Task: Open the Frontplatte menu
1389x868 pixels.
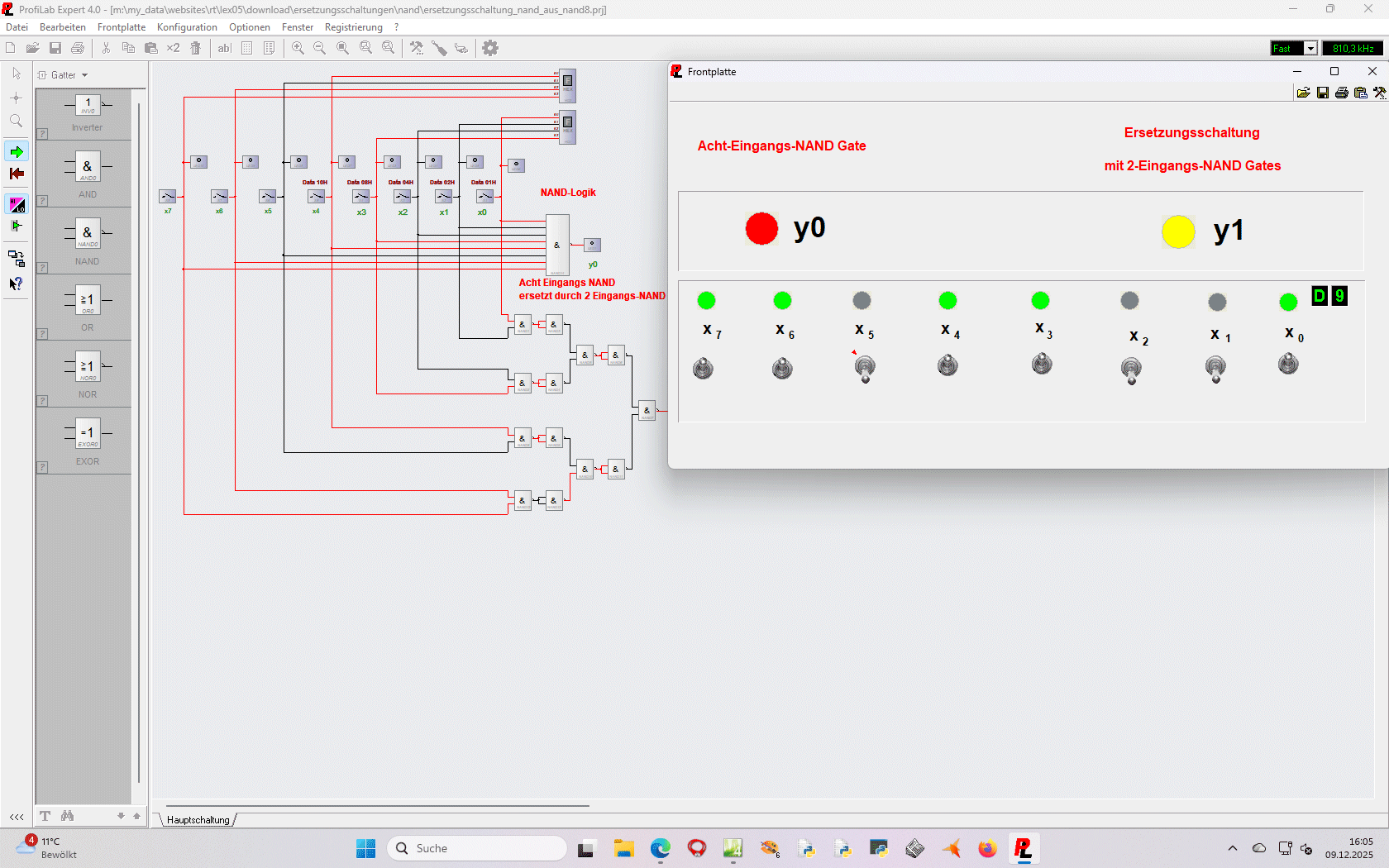Action: pos(122,27)
